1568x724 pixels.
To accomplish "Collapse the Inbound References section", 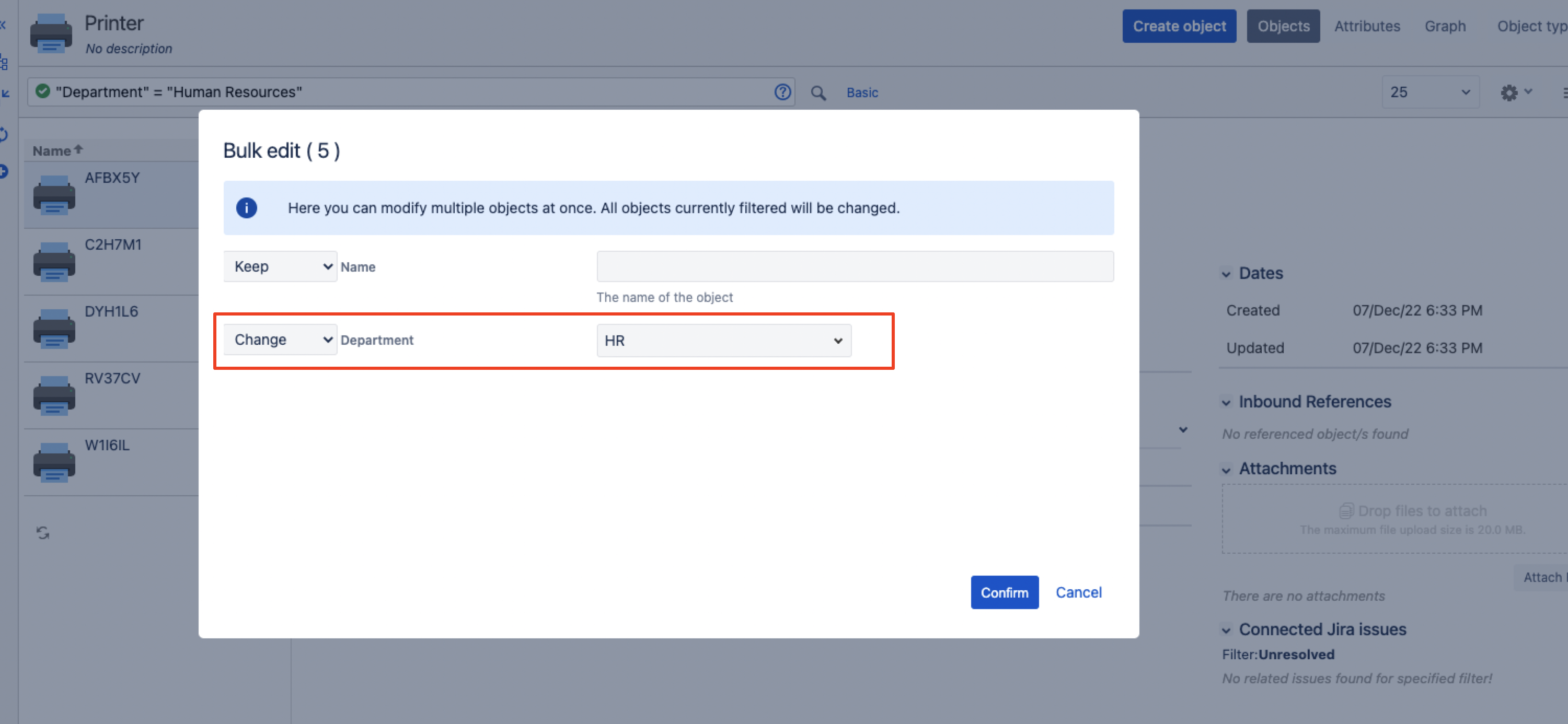I will tap(1226, 402).
